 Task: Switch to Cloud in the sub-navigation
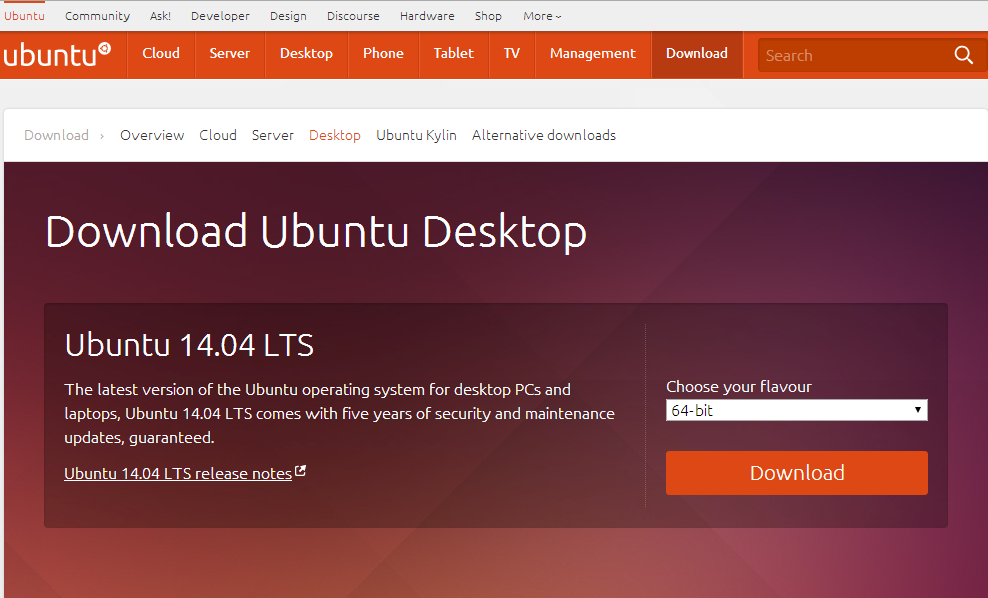click(x=218, y=135)
